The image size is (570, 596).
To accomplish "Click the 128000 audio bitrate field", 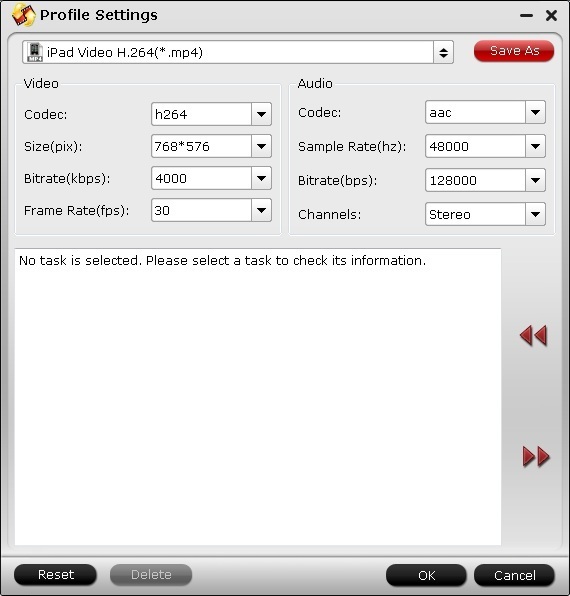I will [x=475, y=180].
